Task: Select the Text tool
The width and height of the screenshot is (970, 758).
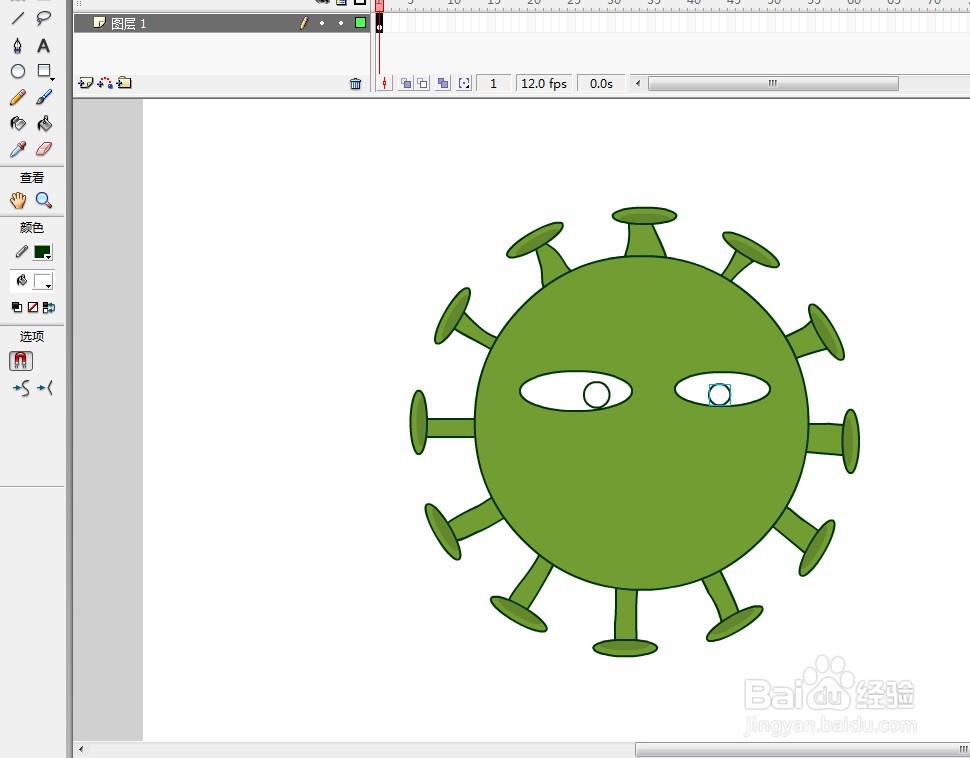Action: [x=43, y=45]
